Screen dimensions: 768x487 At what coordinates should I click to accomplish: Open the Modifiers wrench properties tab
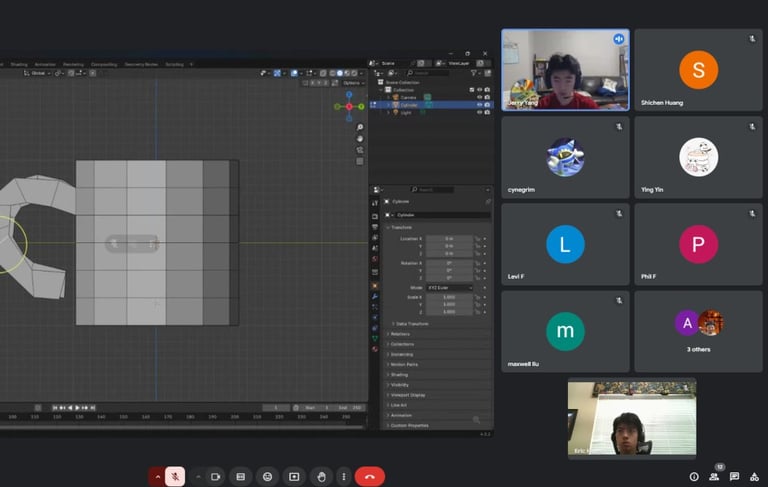pyautogui.click(x=375, y=296)
